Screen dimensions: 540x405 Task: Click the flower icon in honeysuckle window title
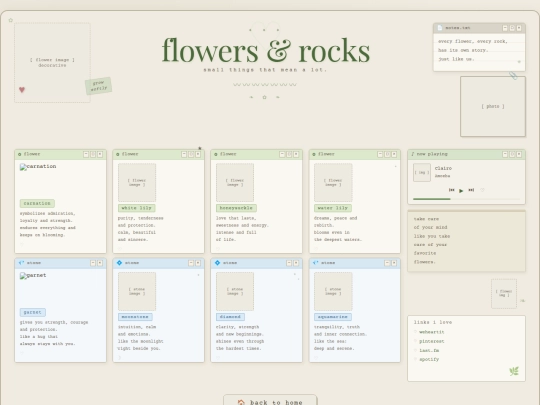coord(216,154)
